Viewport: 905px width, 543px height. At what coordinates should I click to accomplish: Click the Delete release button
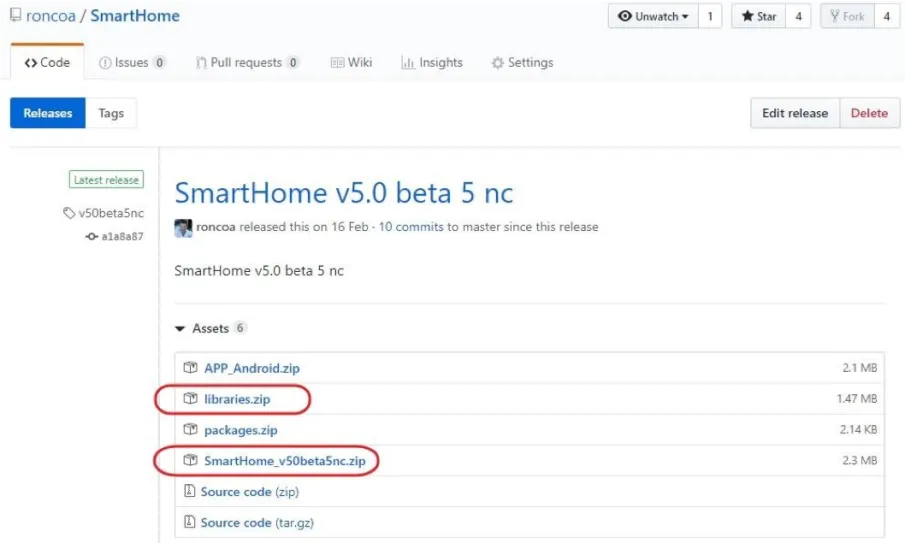869,113
